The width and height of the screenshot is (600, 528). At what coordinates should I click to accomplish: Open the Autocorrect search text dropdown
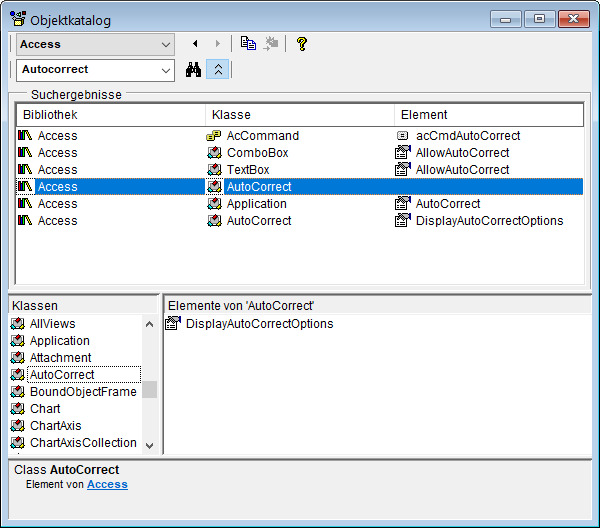tap(166, 70)
